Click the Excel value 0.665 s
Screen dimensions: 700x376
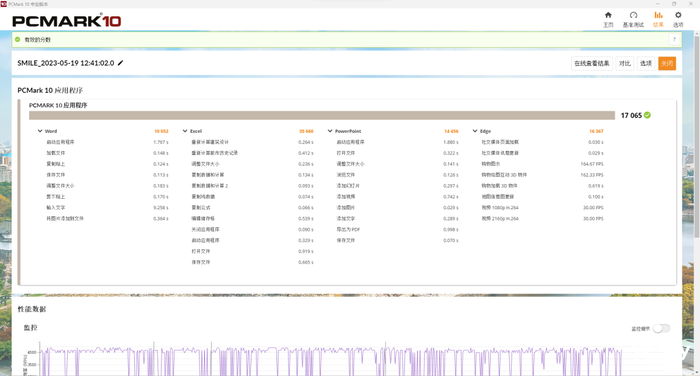click(x=306, y=263)
